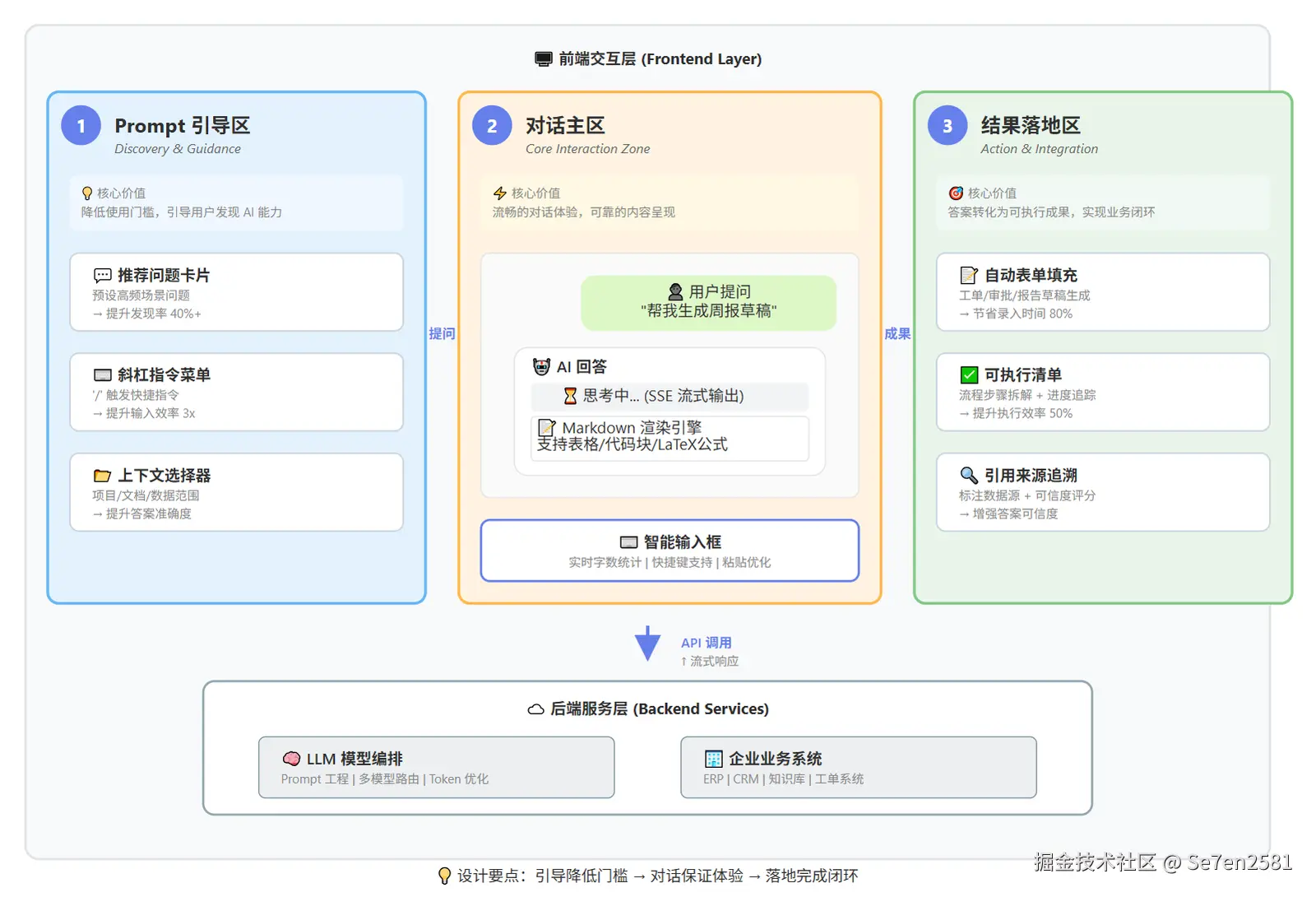The height and width of the screenshot is (897, 1316).
Task: Click the "→ 提升输入效率 3x" line
Action: [x=144, y=413]
